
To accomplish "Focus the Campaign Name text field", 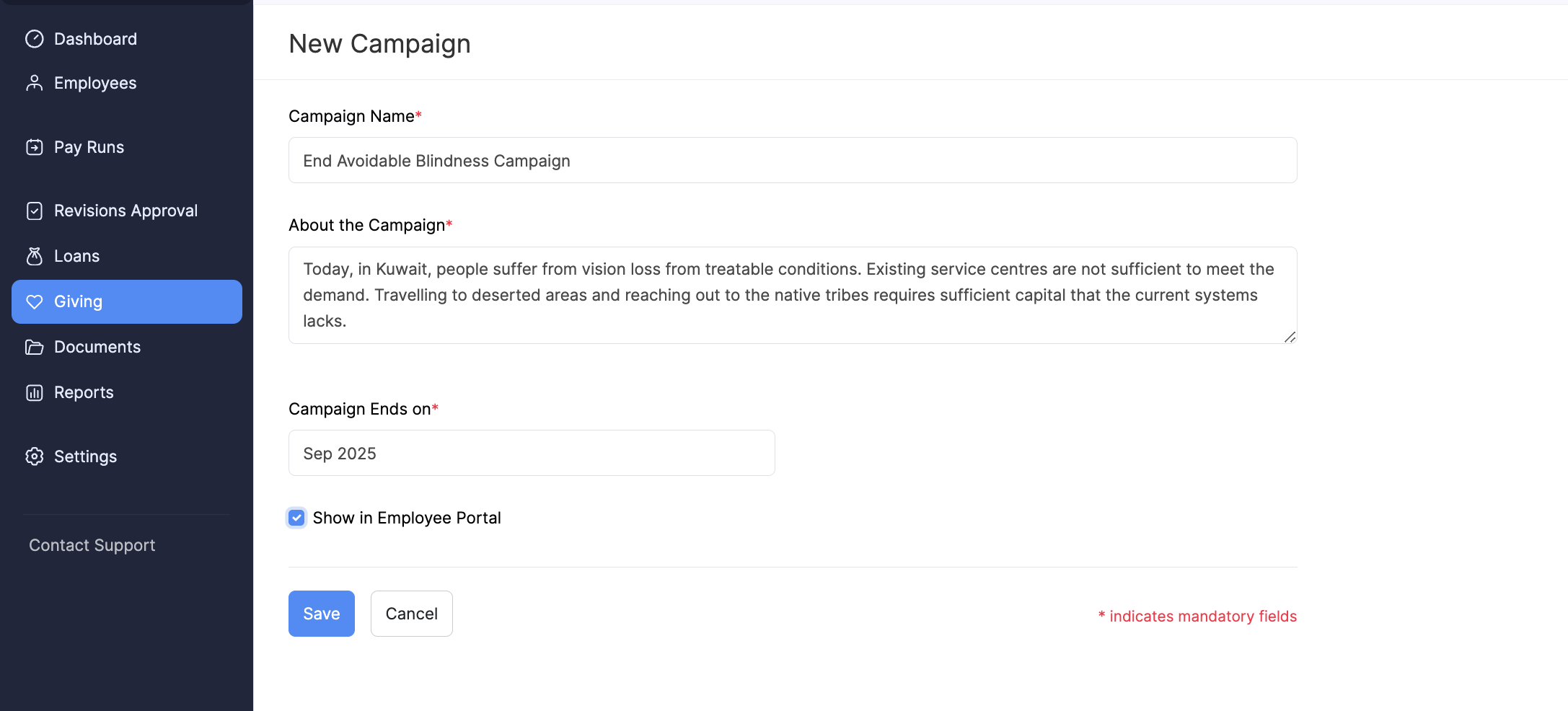I will tap(792, 160).
